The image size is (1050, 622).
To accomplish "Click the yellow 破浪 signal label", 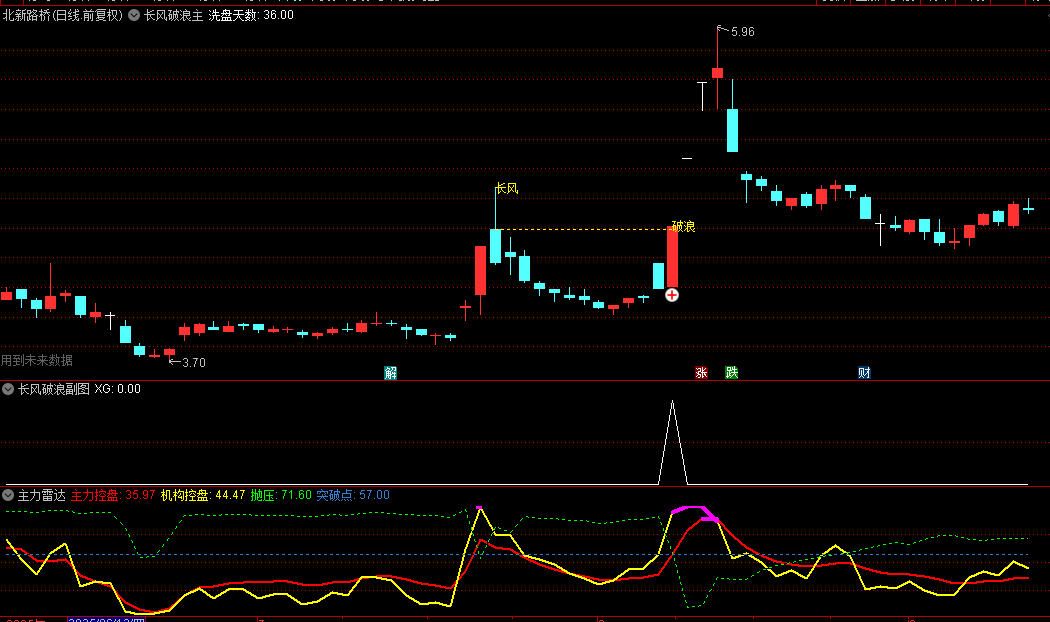I will pos(683,227).
